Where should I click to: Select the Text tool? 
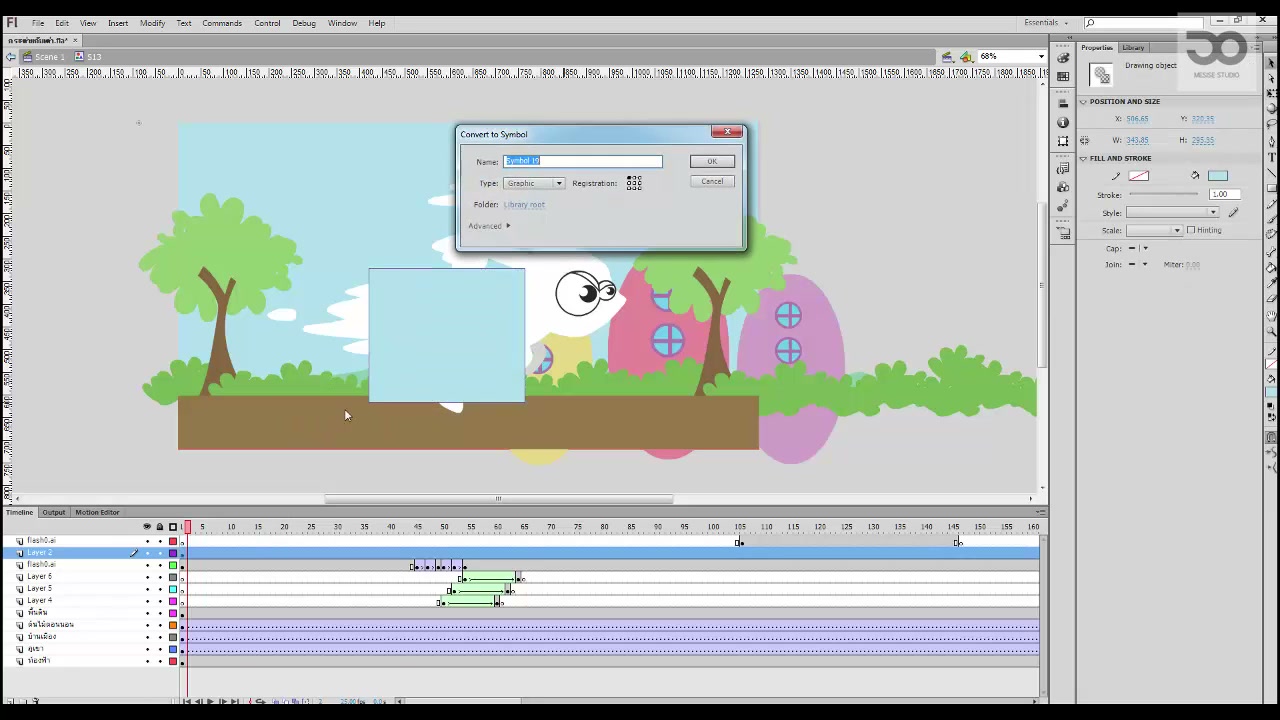1272,157
